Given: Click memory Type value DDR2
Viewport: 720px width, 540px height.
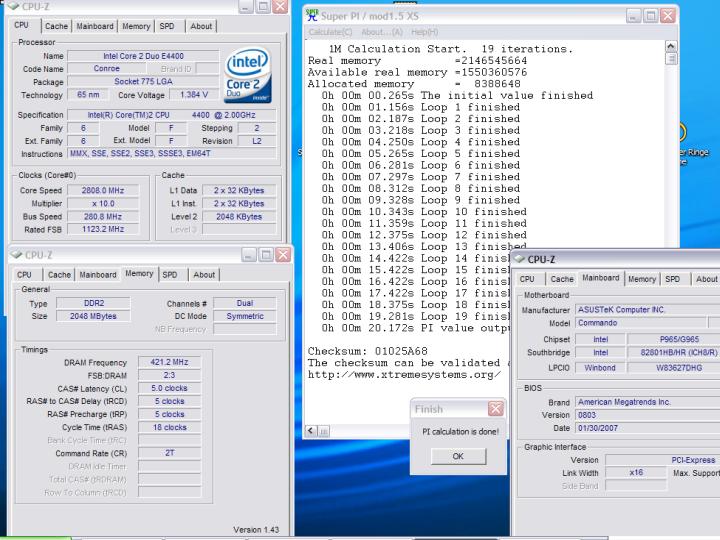Looking at the screenshot, I should point(94,303).
